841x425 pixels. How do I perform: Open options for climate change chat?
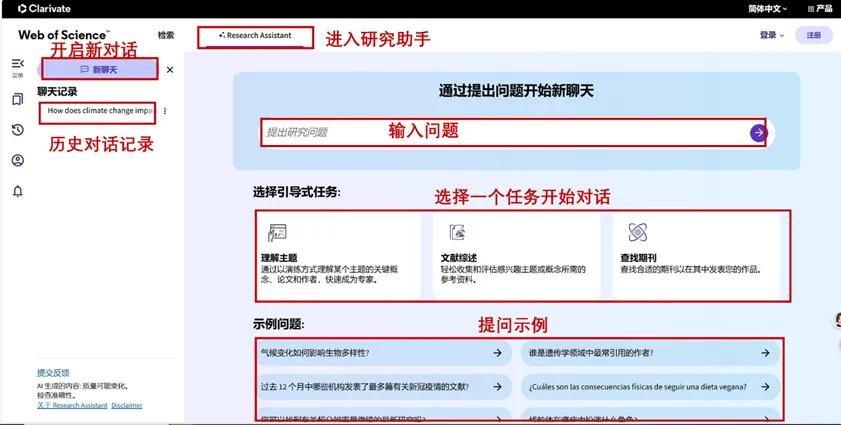(x=165, y=111)
